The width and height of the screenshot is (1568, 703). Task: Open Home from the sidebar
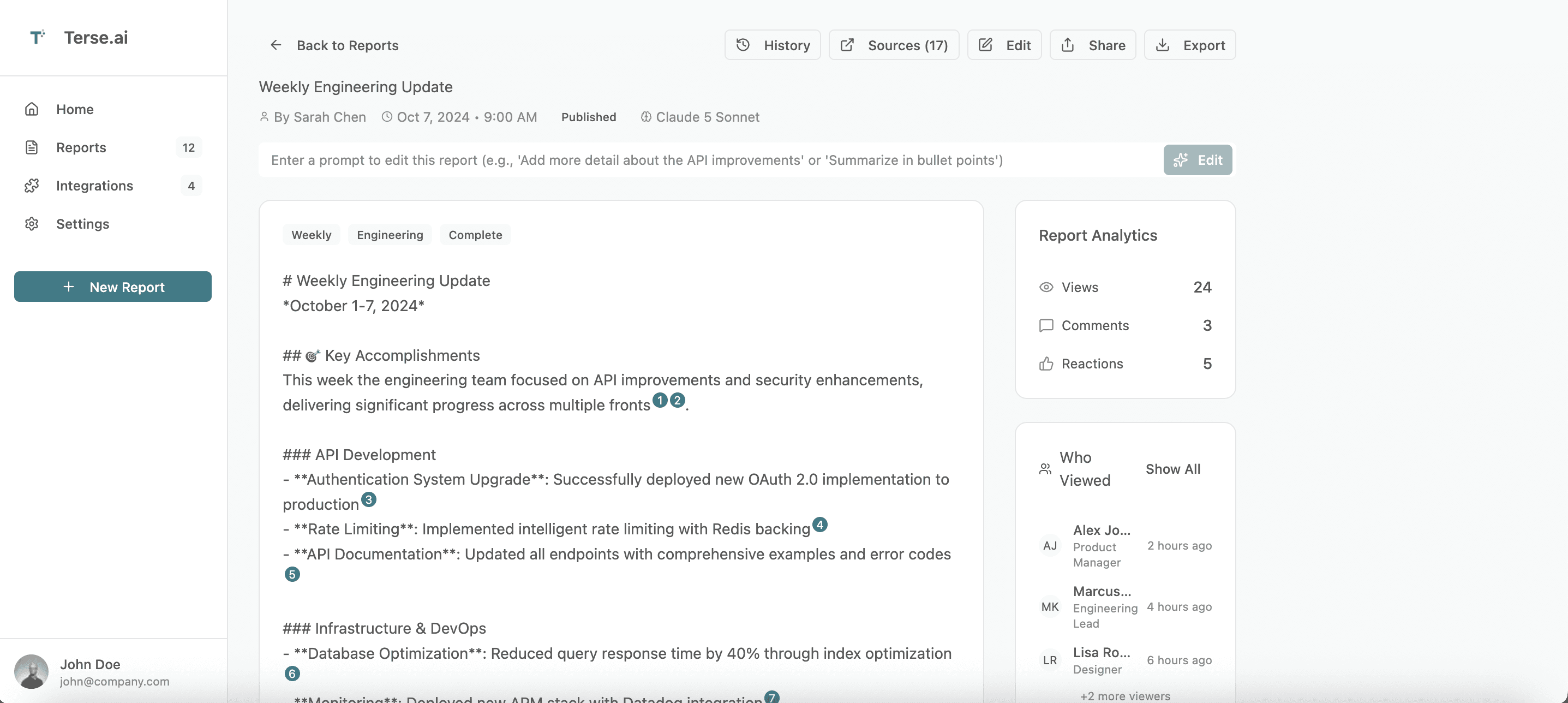click(x=112, y=109)
